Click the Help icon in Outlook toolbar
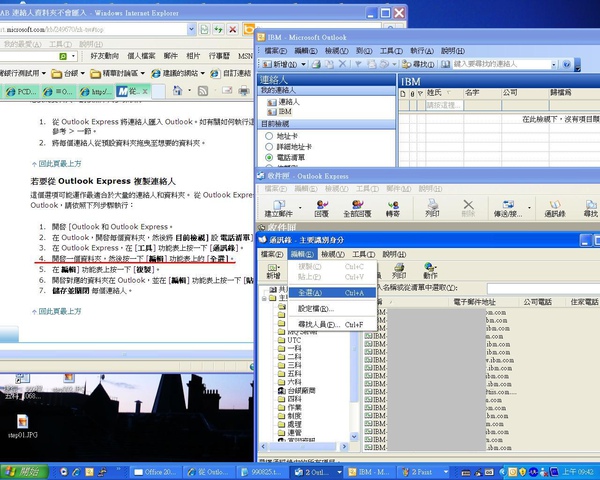 tap(567, 64)
